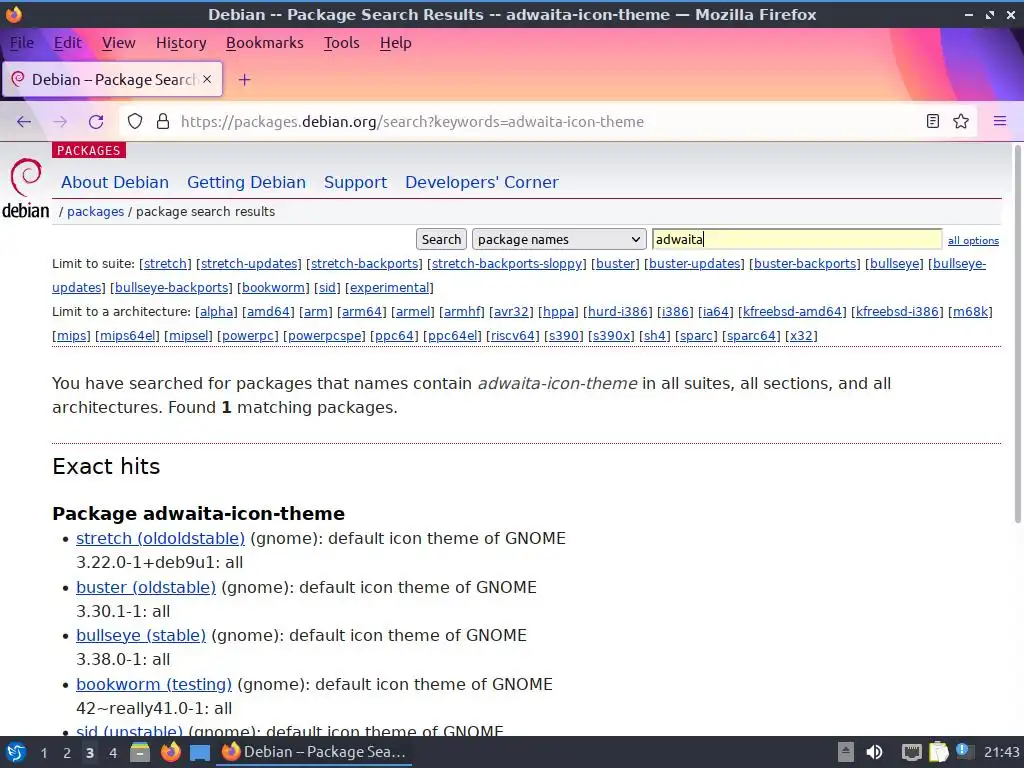
Task: Open the tracking protection shield icon
Action: point(135,121)
